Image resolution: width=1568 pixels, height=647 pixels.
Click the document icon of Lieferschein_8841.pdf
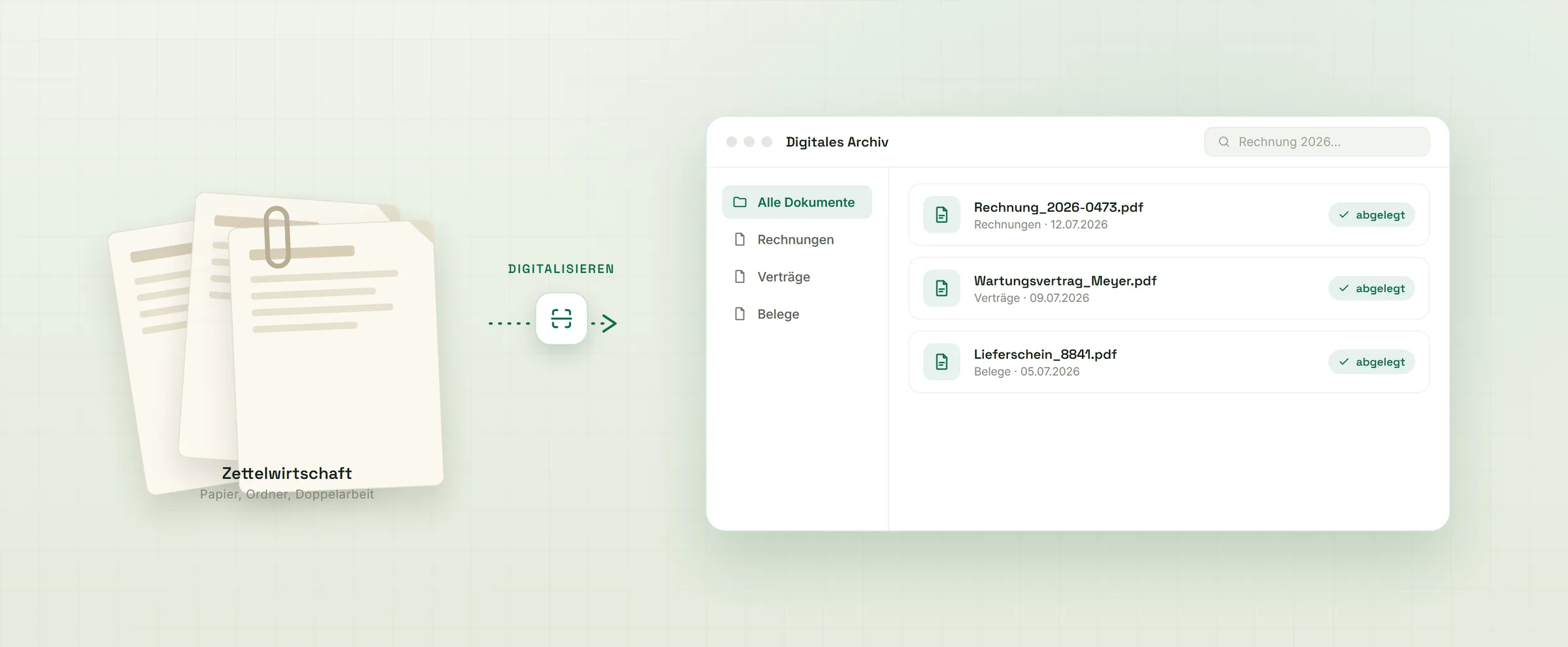point(941,361)
